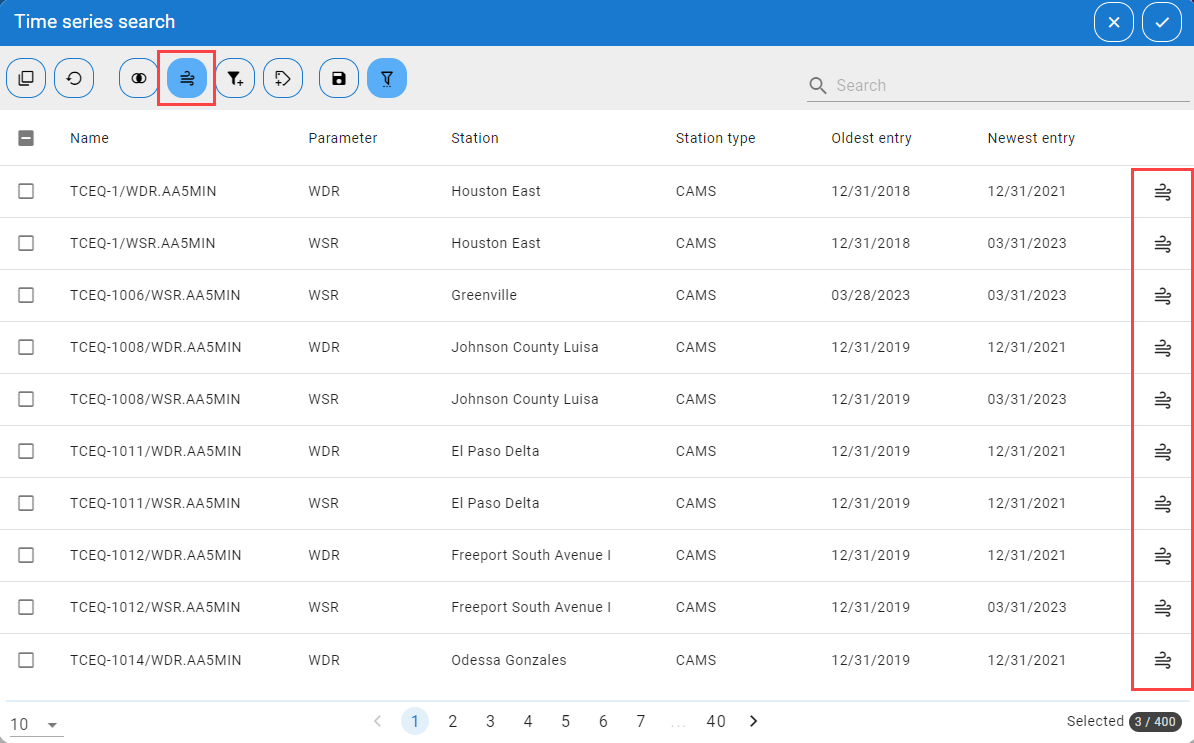
Task: Click the add tag icon in toolbar
Action: click(x=283, y=78)
